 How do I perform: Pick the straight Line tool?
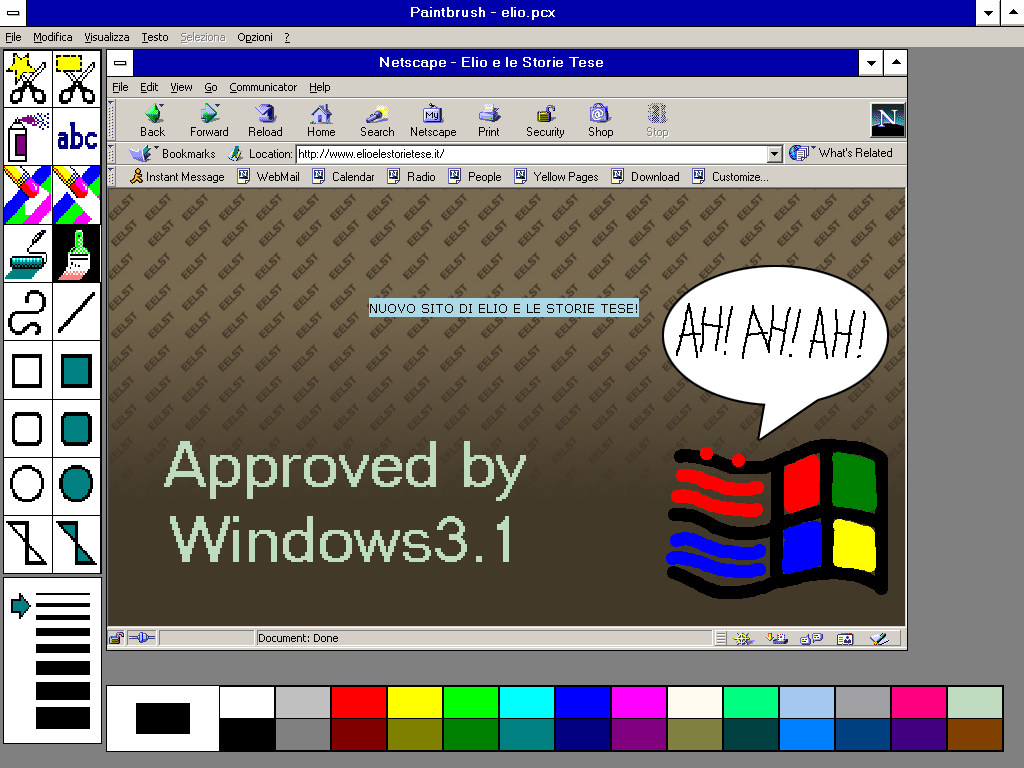pos(76,312)
